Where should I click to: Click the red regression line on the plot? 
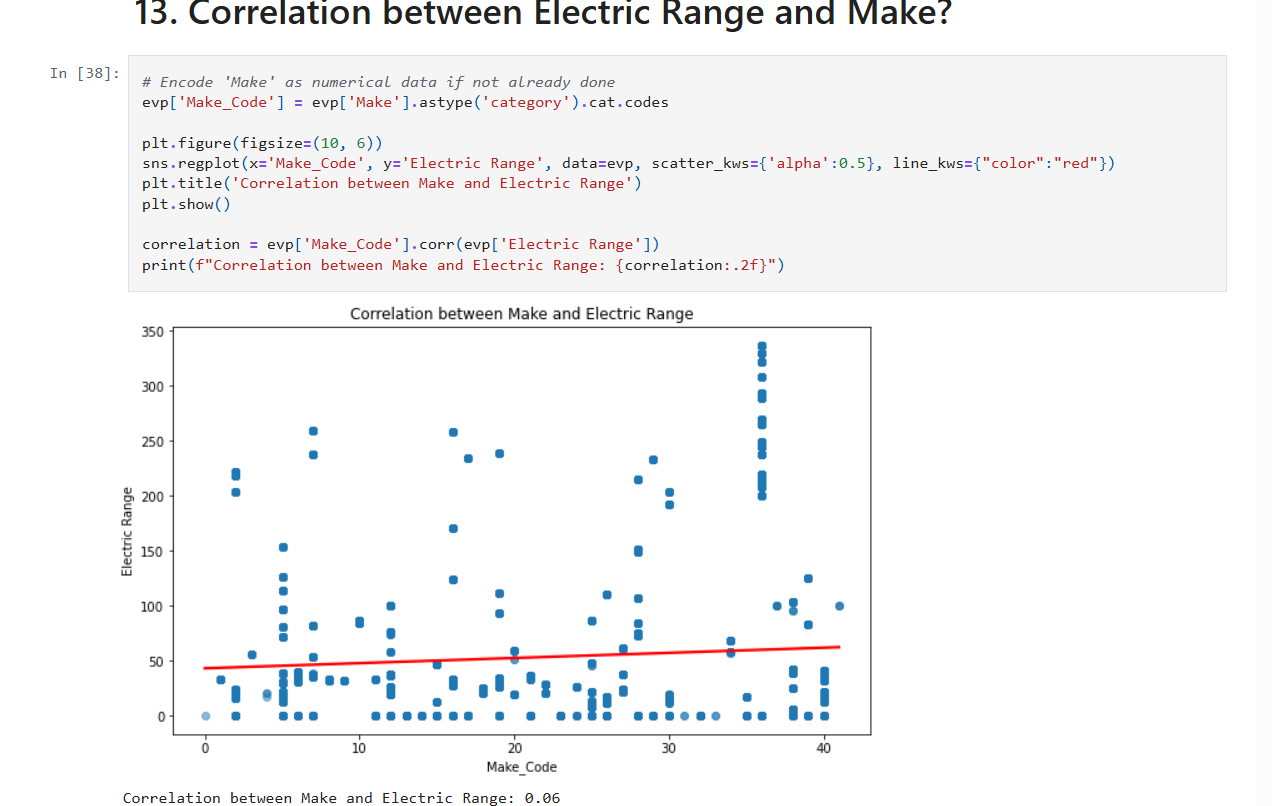[521, 658]
